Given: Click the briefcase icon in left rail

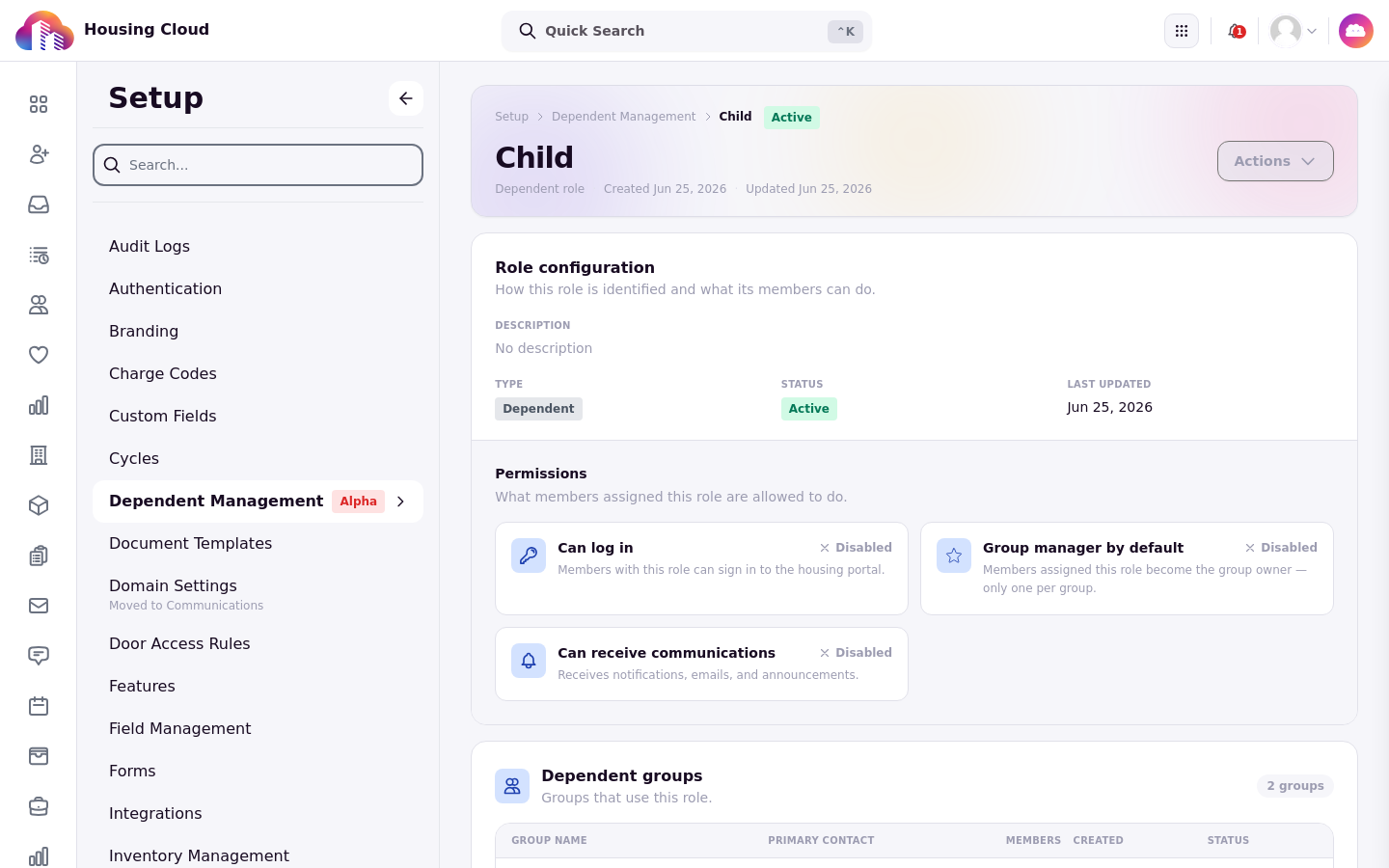Looking at the screenshot, I should pyautogui.click(x=39, y=806).
